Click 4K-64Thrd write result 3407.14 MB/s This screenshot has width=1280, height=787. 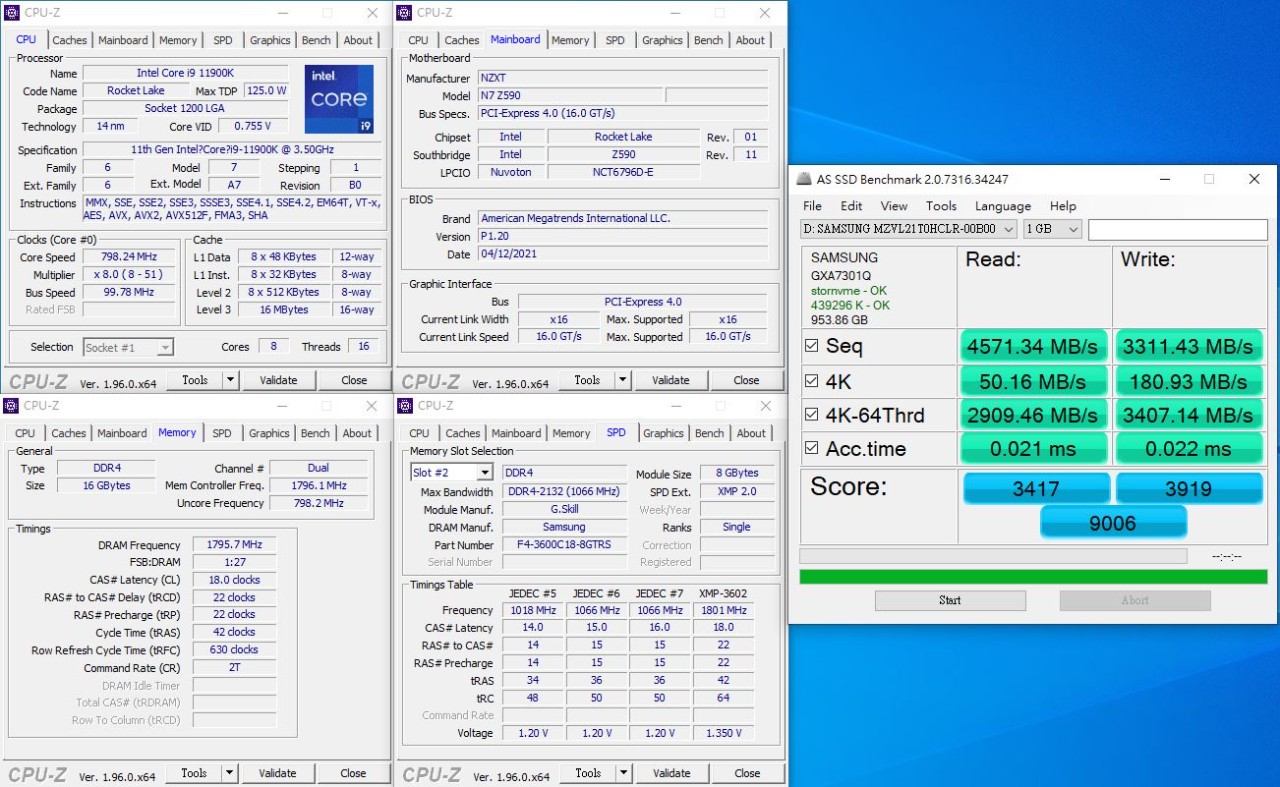1188,415
